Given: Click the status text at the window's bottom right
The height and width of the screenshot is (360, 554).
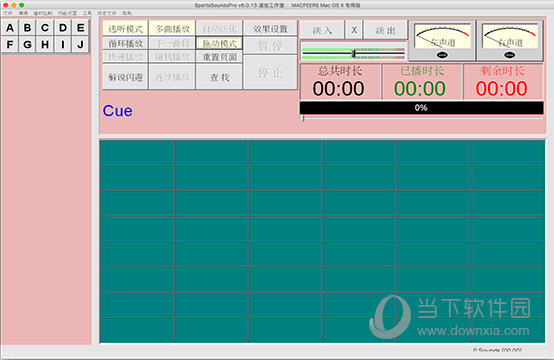Looking at the screenshot, I should (497, 350).
